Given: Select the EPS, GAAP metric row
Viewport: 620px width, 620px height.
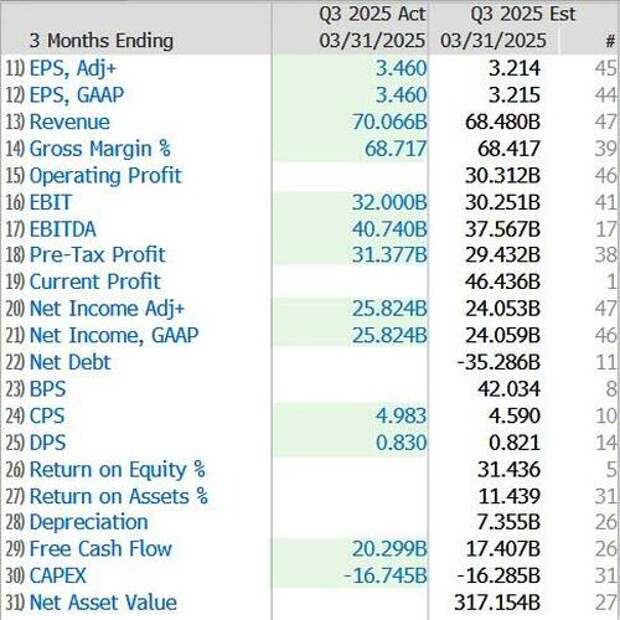Looking at the screenshot, I should click(78, 96).
